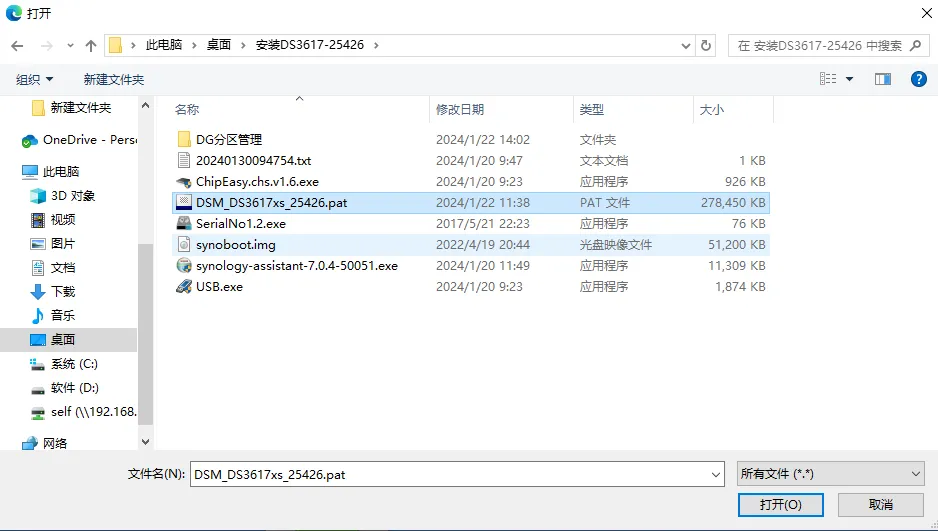Viewport: 938px width, 531px height.
Task: Click the Back navigation arrow
Action: (x=17, y=45)
